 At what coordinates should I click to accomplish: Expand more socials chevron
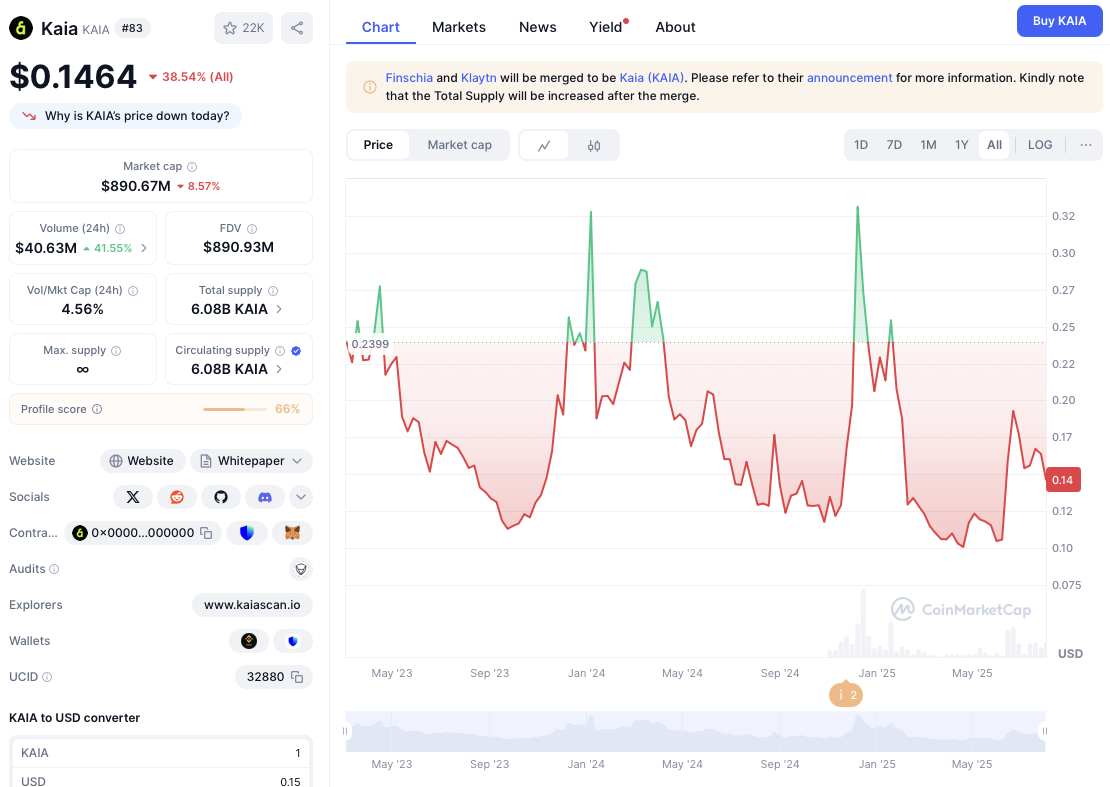(301, 497)
